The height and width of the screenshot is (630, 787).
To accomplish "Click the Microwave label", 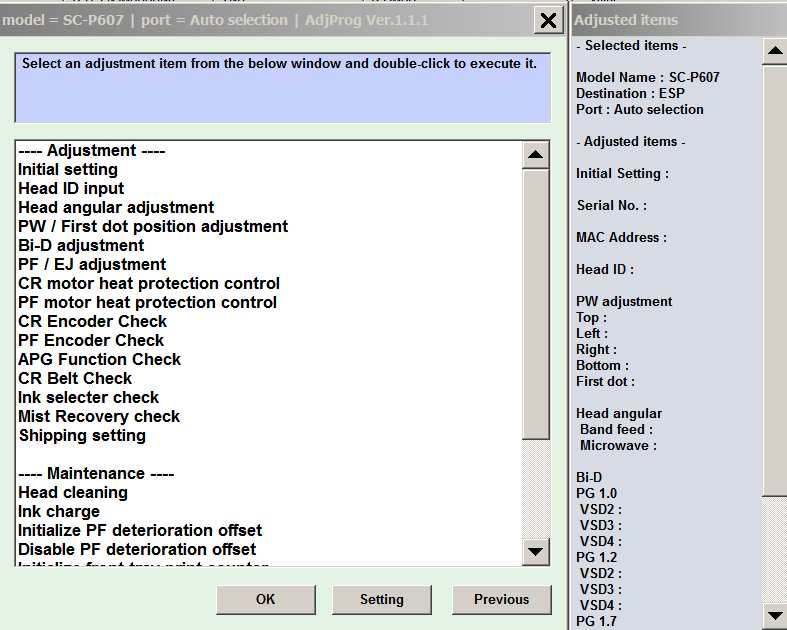I will 618,446.
